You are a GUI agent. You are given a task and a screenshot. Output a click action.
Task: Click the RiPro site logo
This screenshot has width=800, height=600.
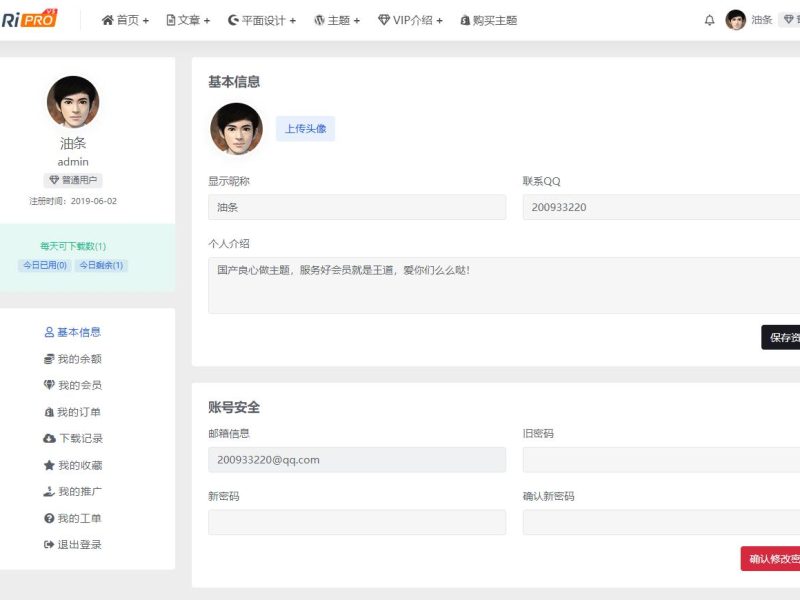[x=28, y=19]
